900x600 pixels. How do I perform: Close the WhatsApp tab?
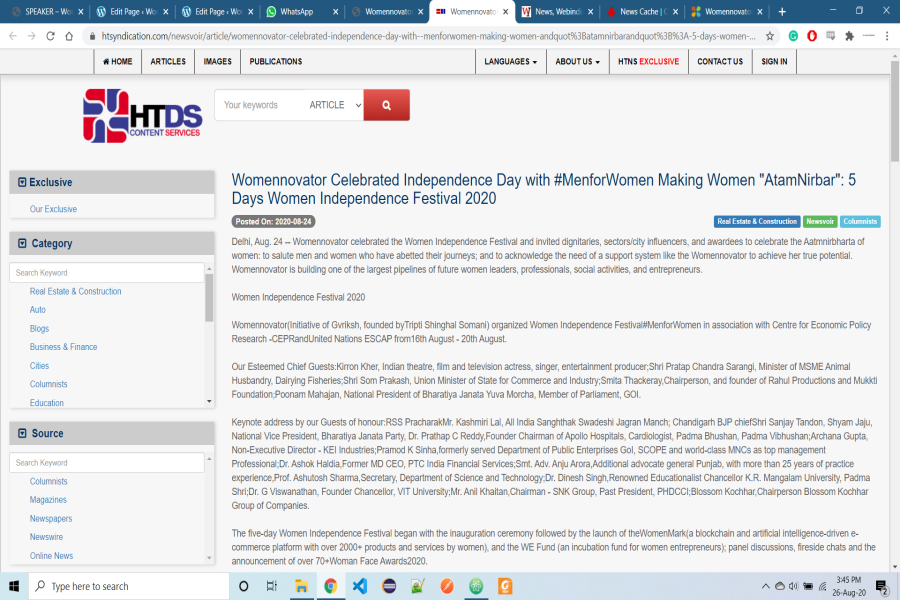click(x=336, y=11)
